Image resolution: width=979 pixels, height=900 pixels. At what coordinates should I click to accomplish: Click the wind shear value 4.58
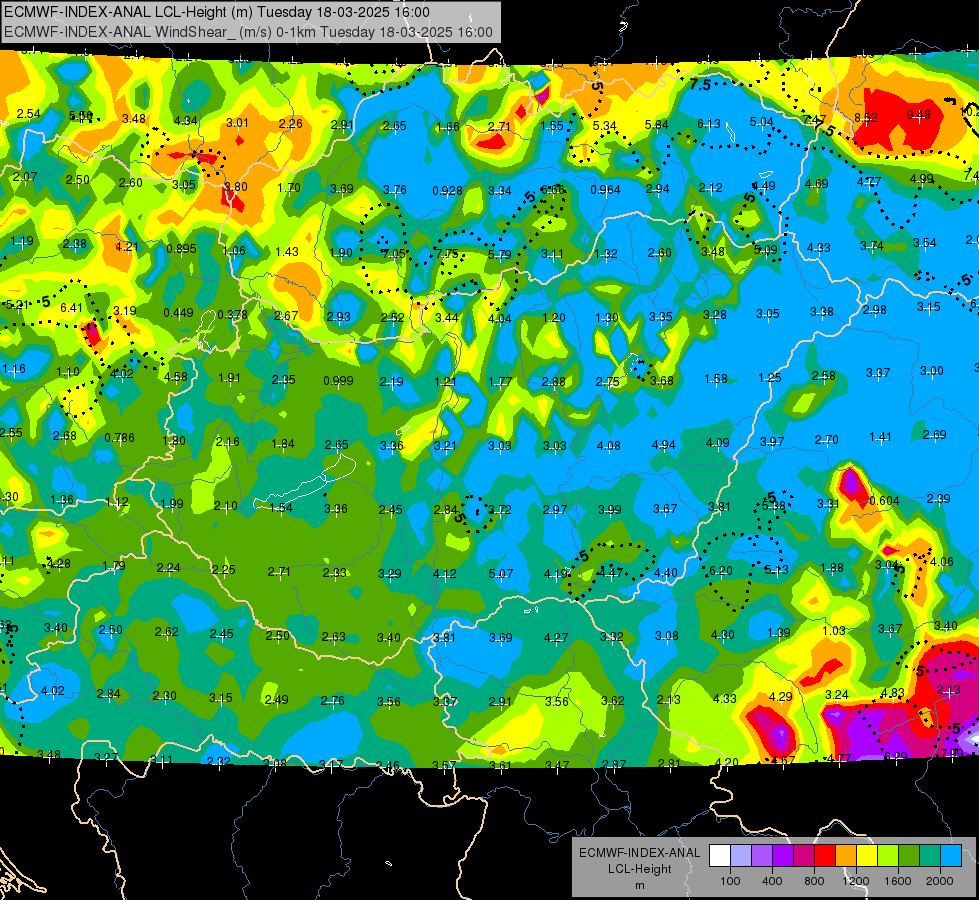(x=175, y=377)
